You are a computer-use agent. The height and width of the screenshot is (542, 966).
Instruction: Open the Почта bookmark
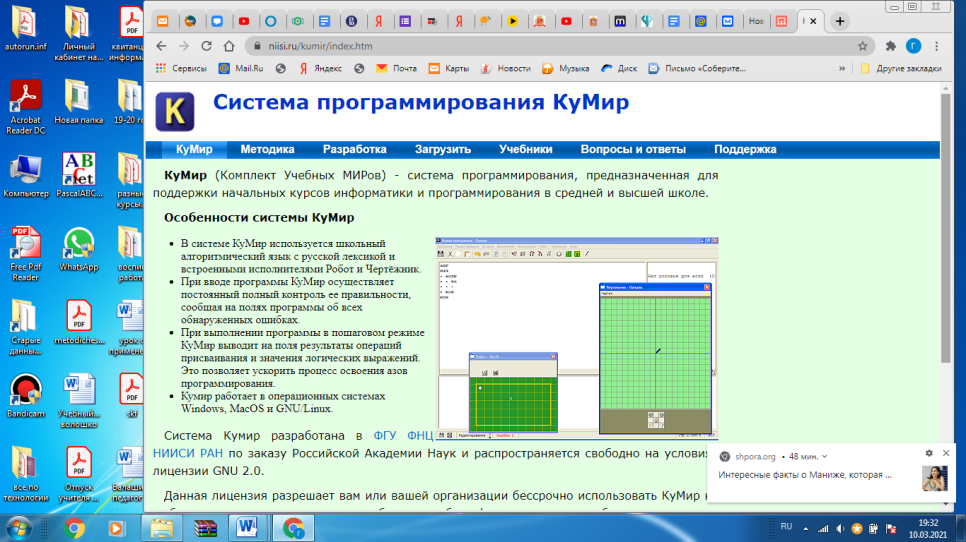pyautogui.click(x=397, y=68)
